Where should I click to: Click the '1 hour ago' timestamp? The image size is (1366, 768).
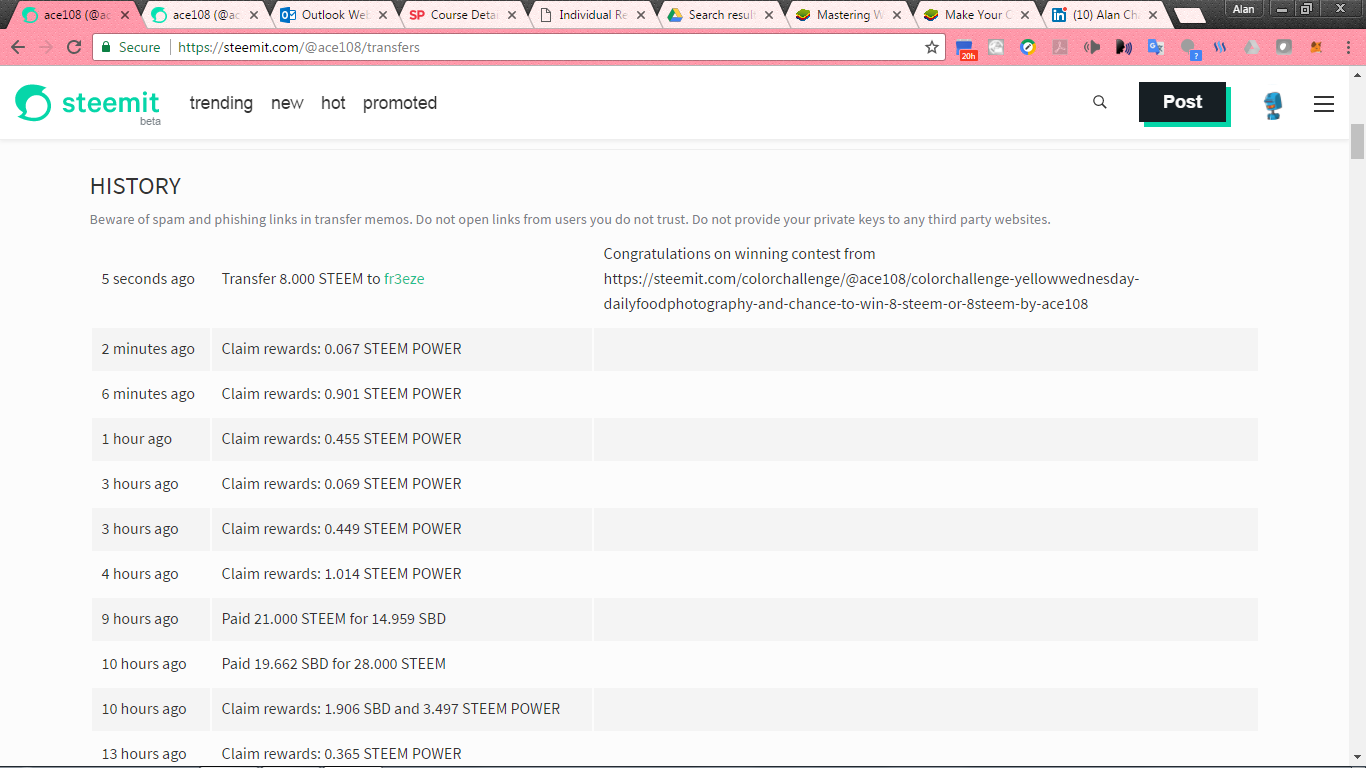(x=137, y=439)
